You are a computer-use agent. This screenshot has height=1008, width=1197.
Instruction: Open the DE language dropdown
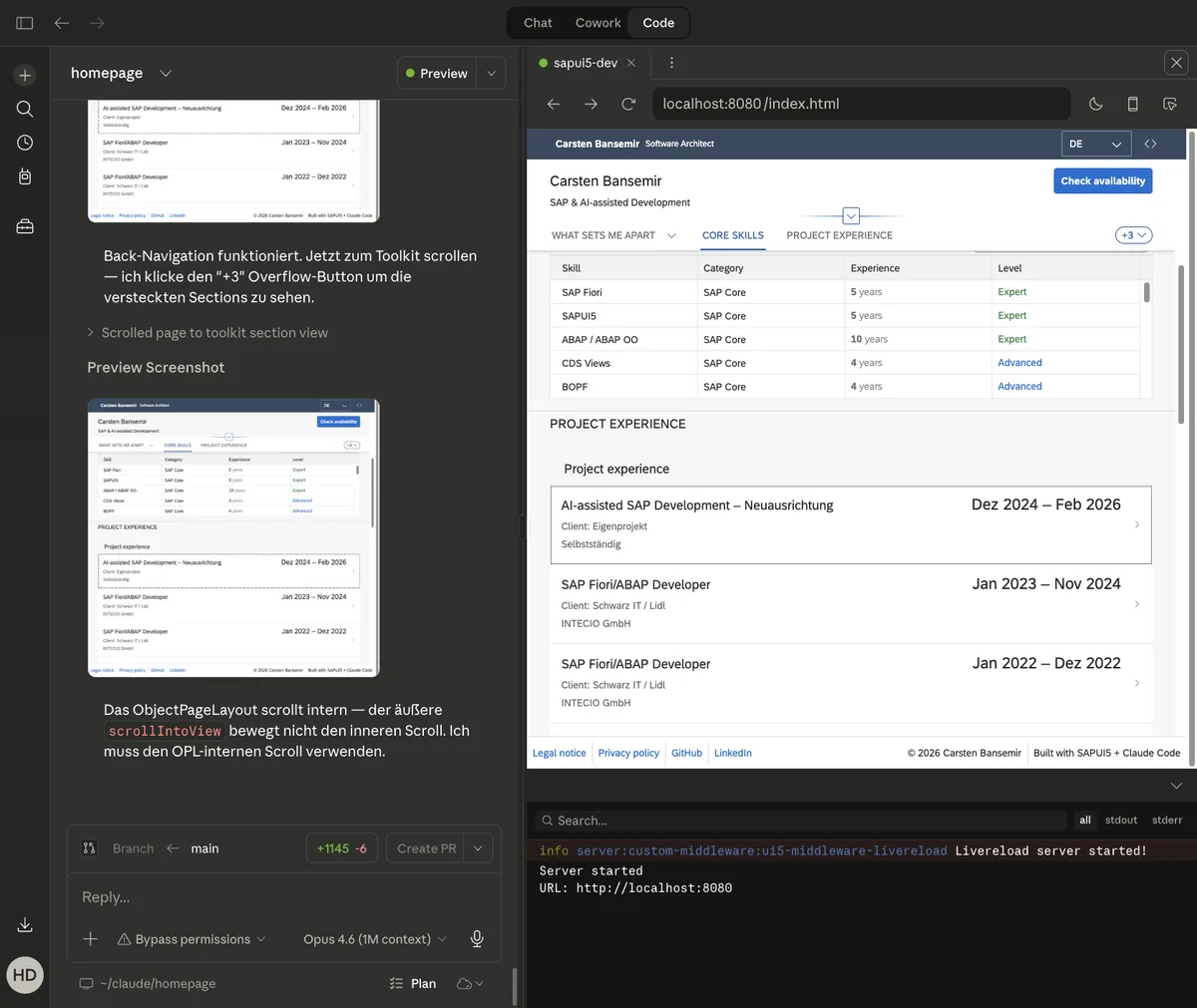(1095, 144)
